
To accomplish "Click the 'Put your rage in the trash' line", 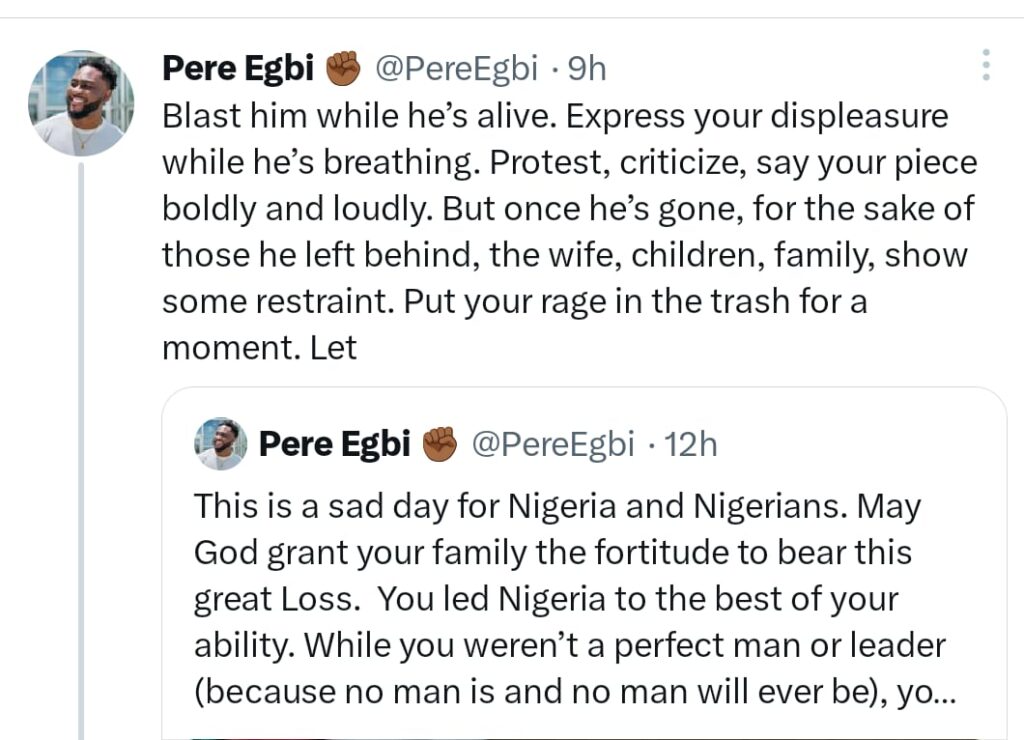I will coord(514,303).
